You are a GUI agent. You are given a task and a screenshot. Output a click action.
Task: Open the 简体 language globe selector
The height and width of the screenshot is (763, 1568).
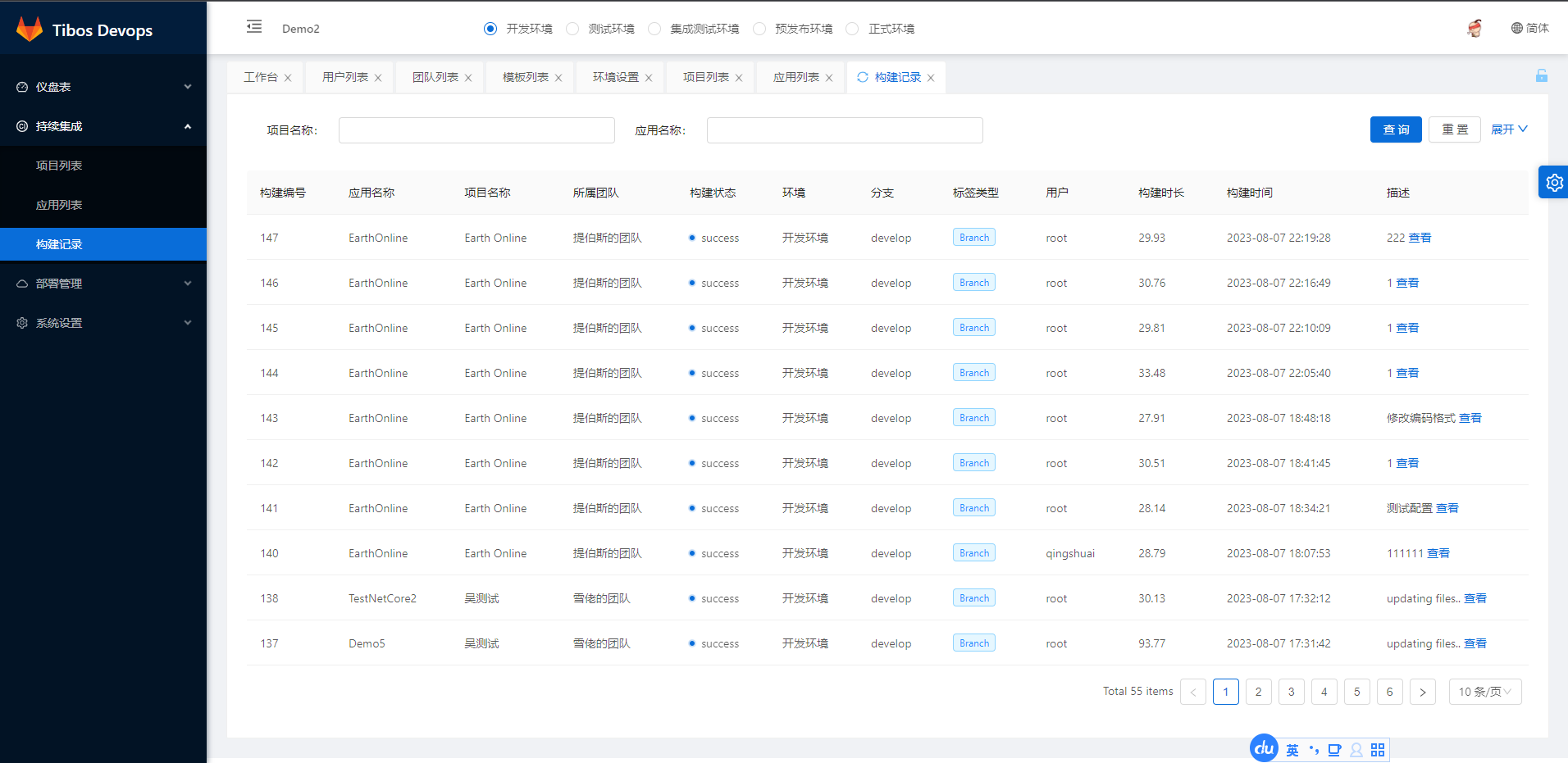(x=1530, y=28)
